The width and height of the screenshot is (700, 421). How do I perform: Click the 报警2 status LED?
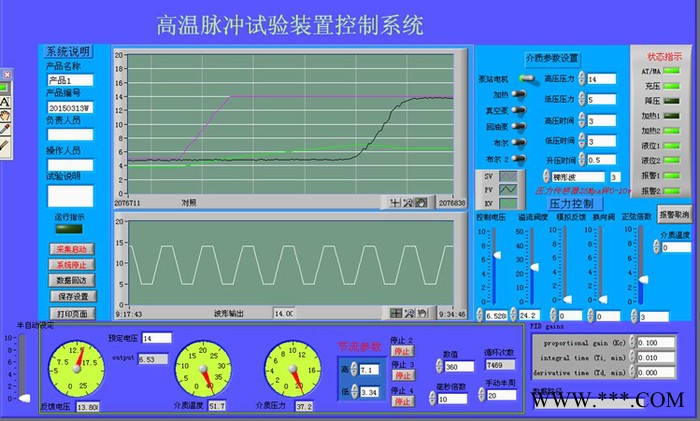pos(671,191)
